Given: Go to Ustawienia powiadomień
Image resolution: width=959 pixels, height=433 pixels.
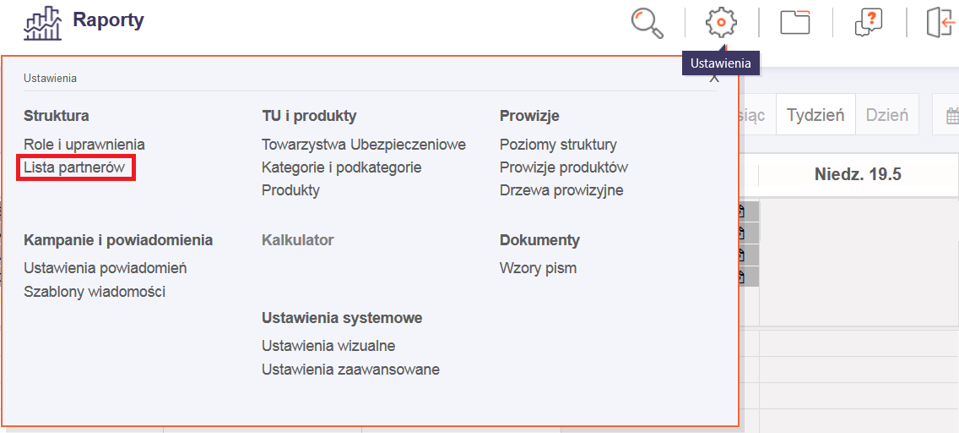Looking at the screenshot, I should [105, 268].
